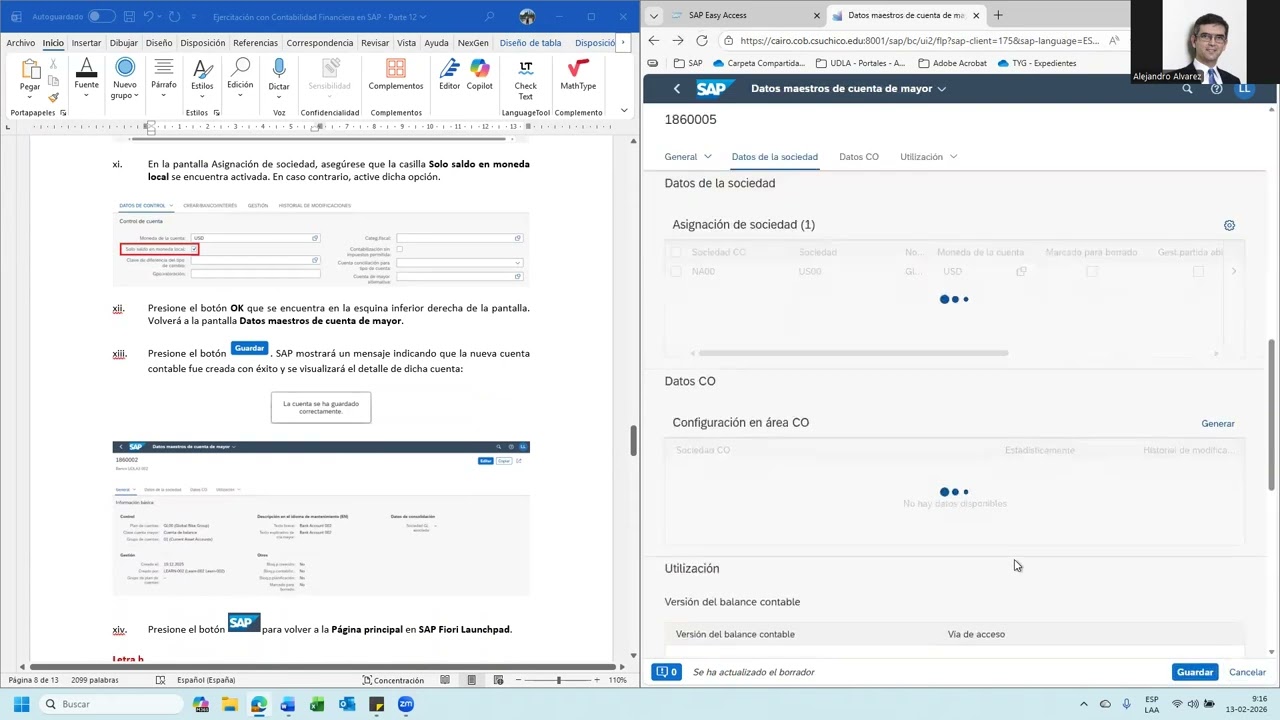Image resolution: width=1280 pixels, height=720 pixels.
Task: Open the Adobe Acrobat bookmark folder
Action: 953,63
